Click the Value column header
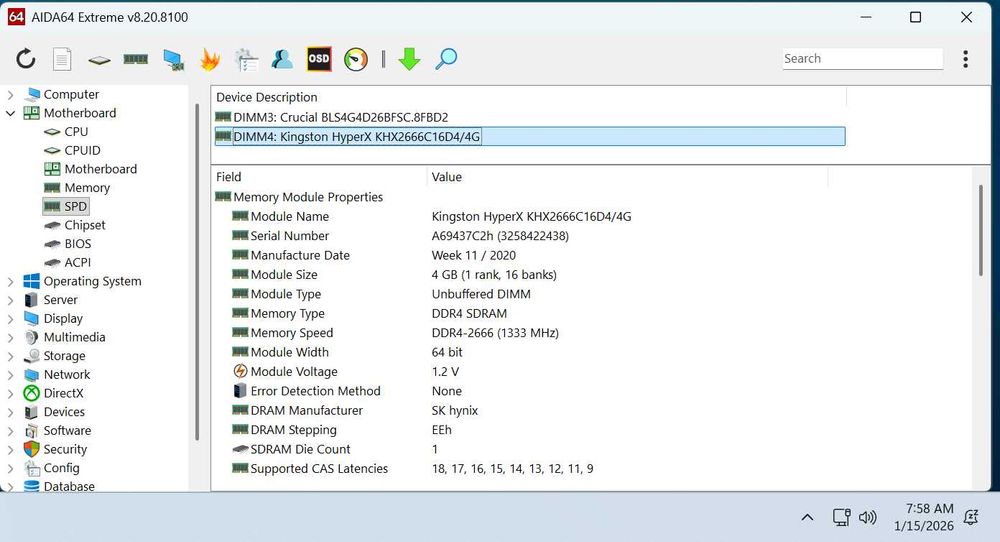1000x542 pixels. (x=446, y=177)
